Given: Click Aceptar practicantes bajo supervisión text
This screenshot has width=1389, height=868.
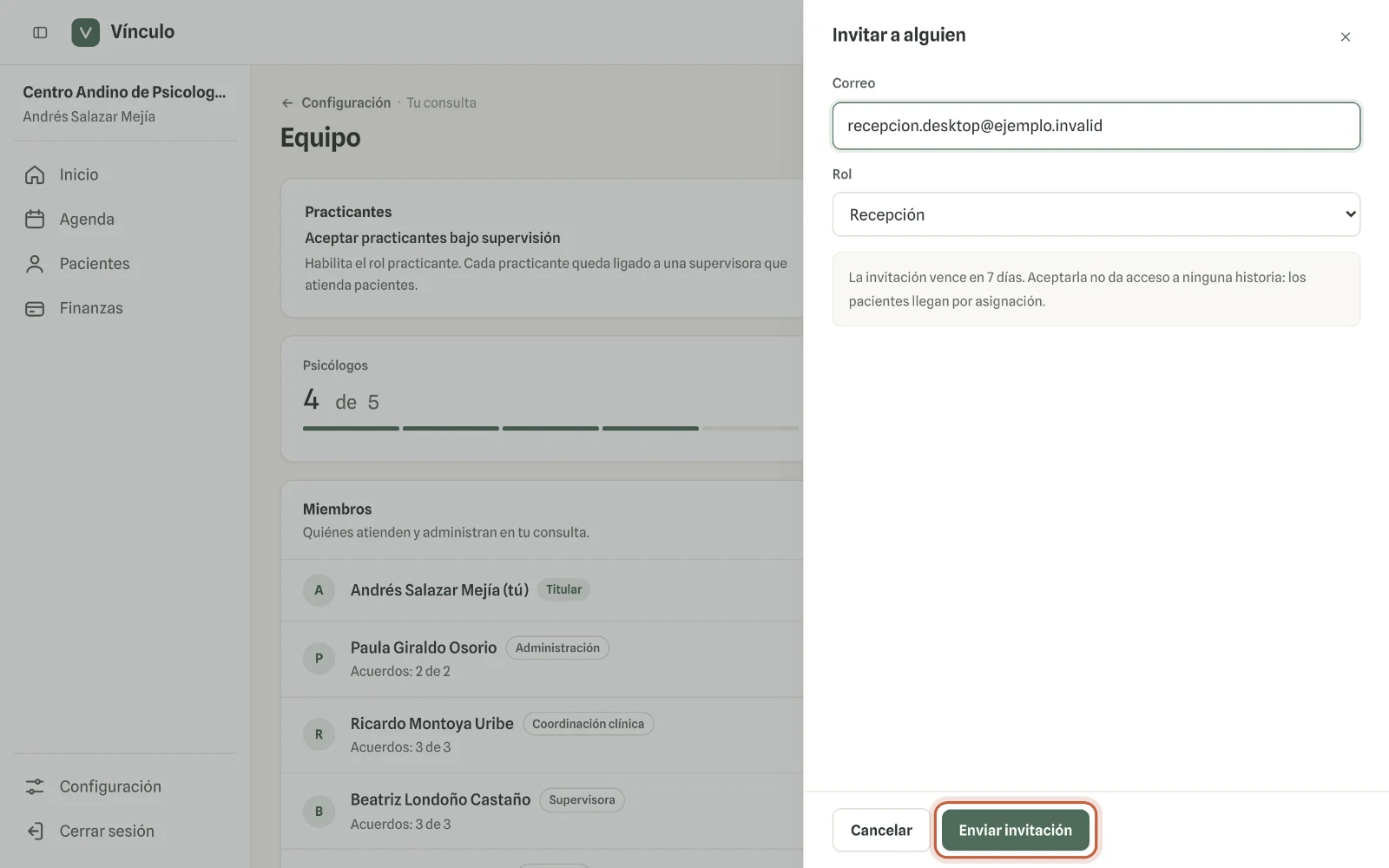Looking at the screenshot, I should pyautogui.click(x=432, y=238).
